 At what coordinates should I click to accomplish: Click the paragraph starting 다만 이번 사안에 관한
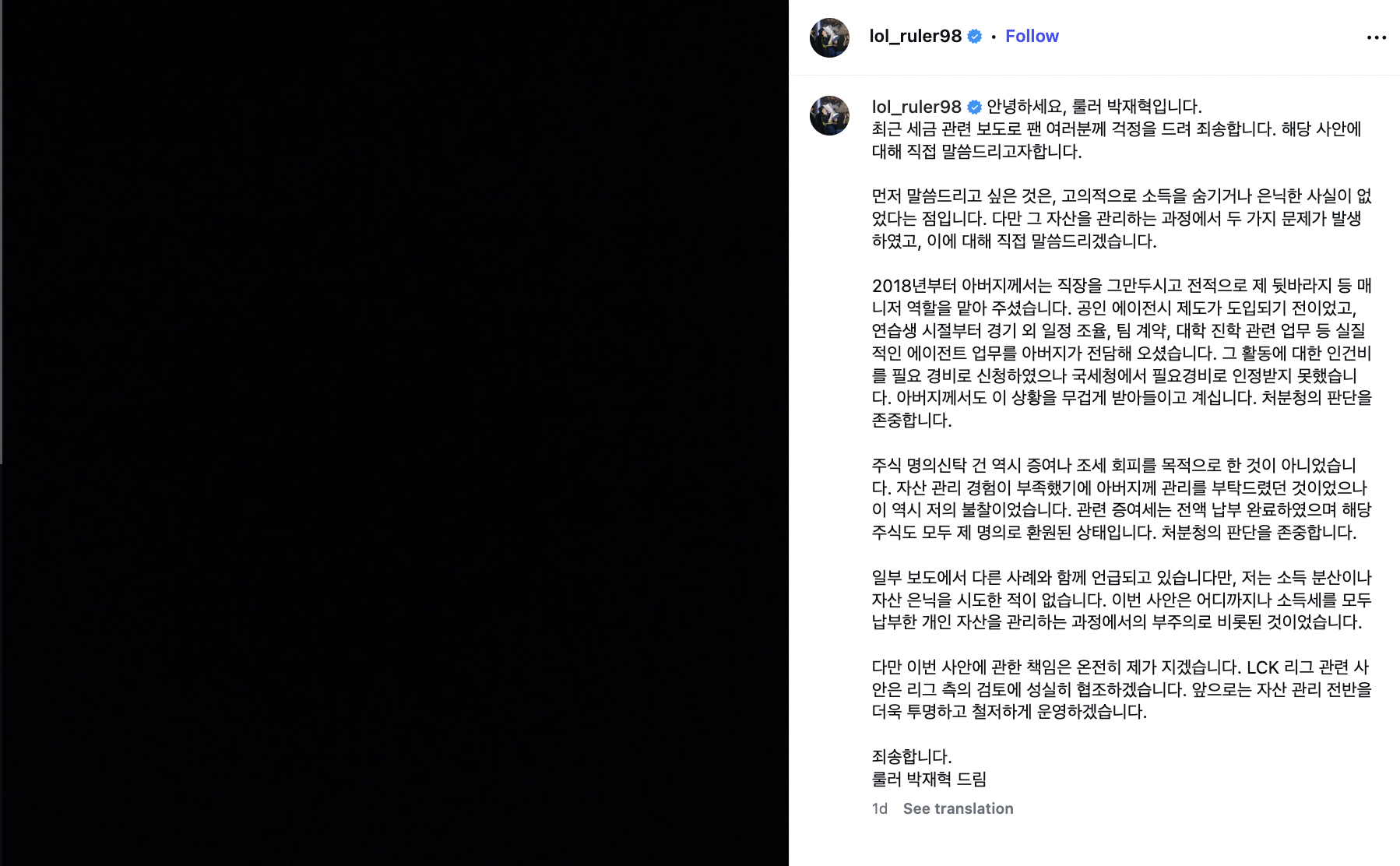point(1121,689)
